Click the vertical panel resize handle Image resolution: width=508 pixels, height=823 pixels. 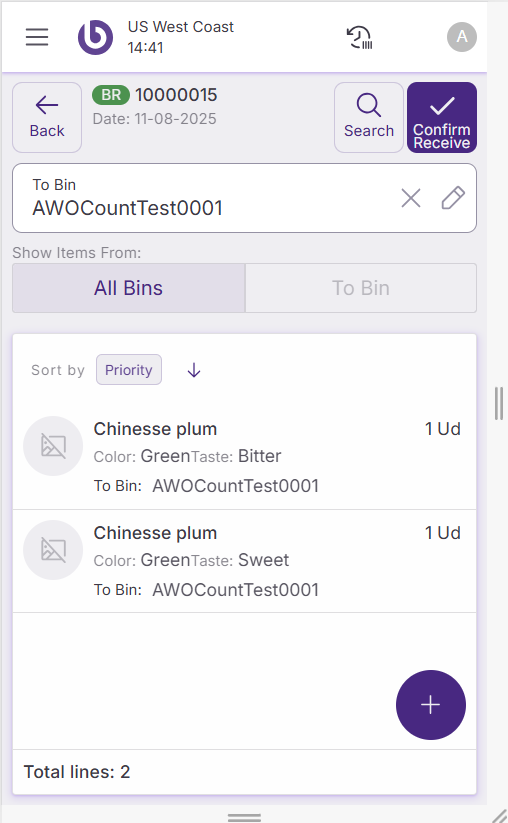(x=499, y=403)
